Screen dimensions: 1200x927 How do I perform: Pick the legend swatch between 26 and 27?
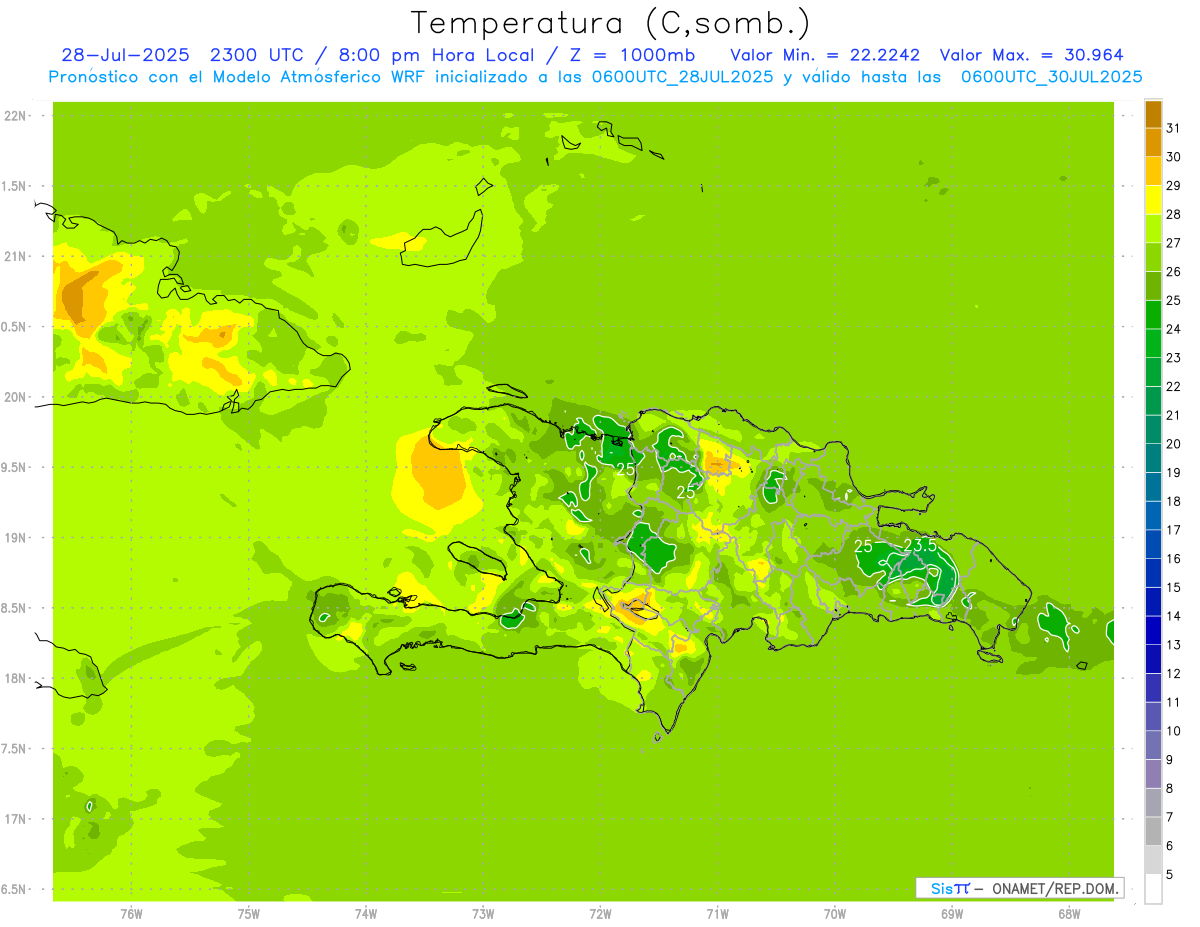click(x=1153, y=257)
